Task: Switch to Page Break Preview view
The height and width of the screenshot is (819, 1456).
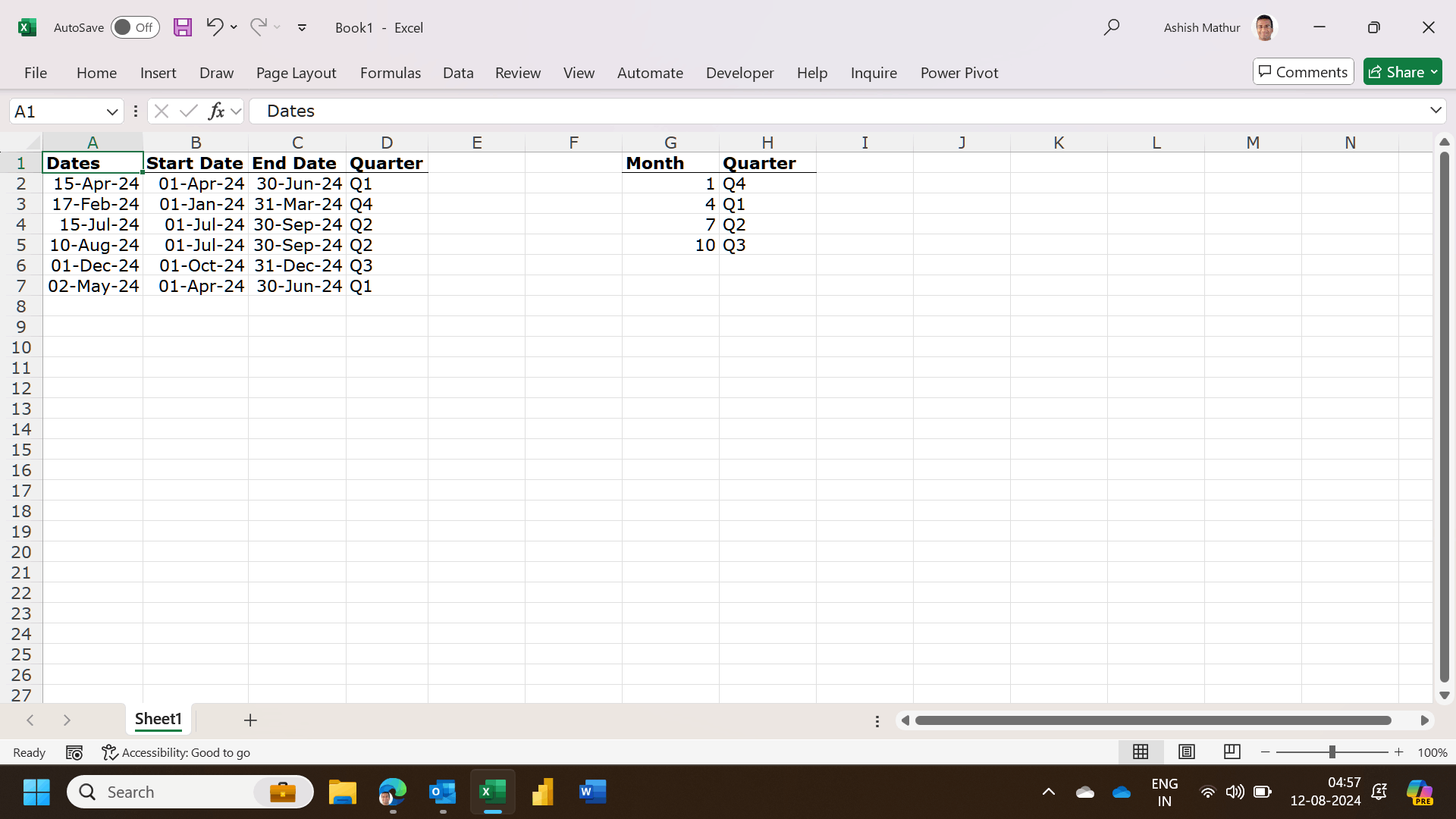Action: click(x=1232, y=752)
